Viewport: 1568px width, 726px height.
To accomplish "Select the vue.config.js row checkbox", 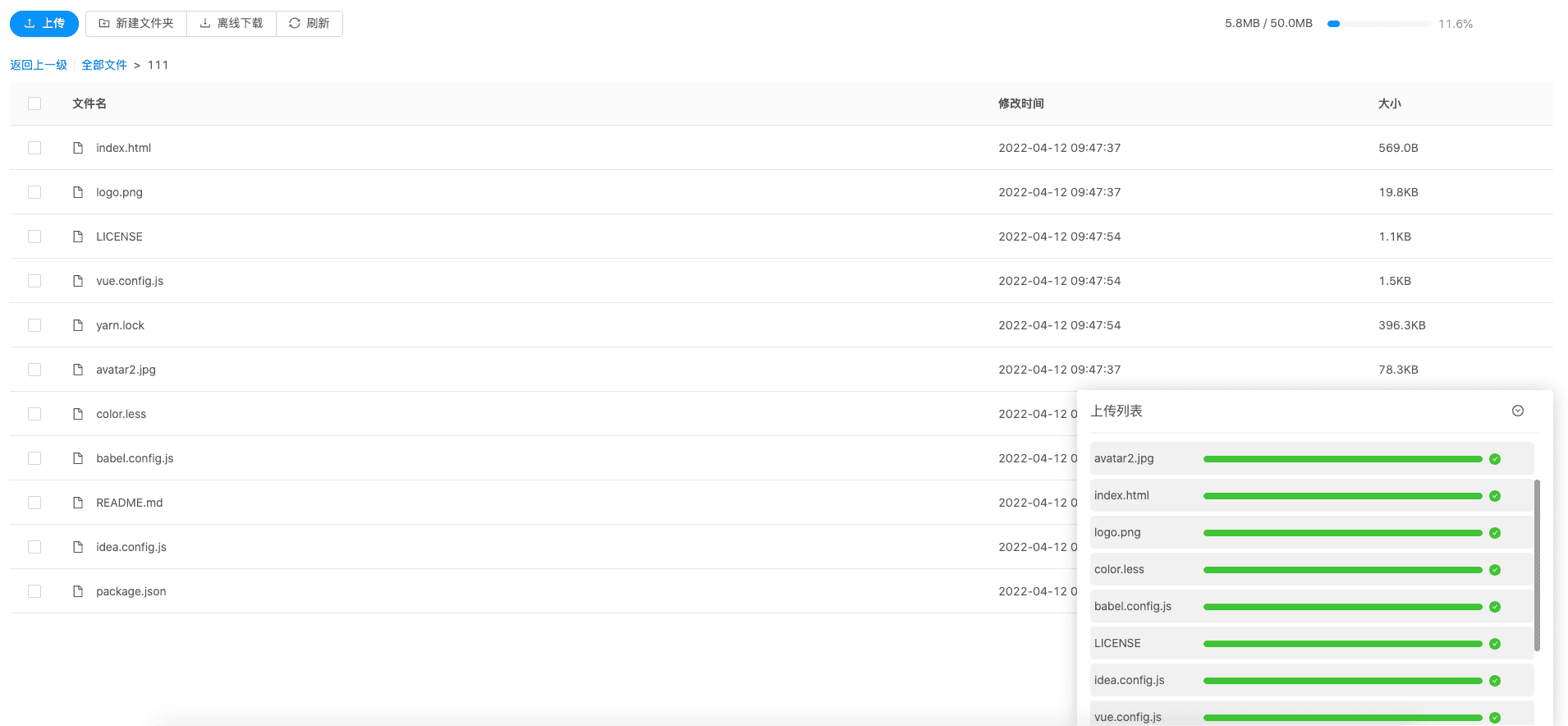I will pyautogui.click(x=34, y=281).
